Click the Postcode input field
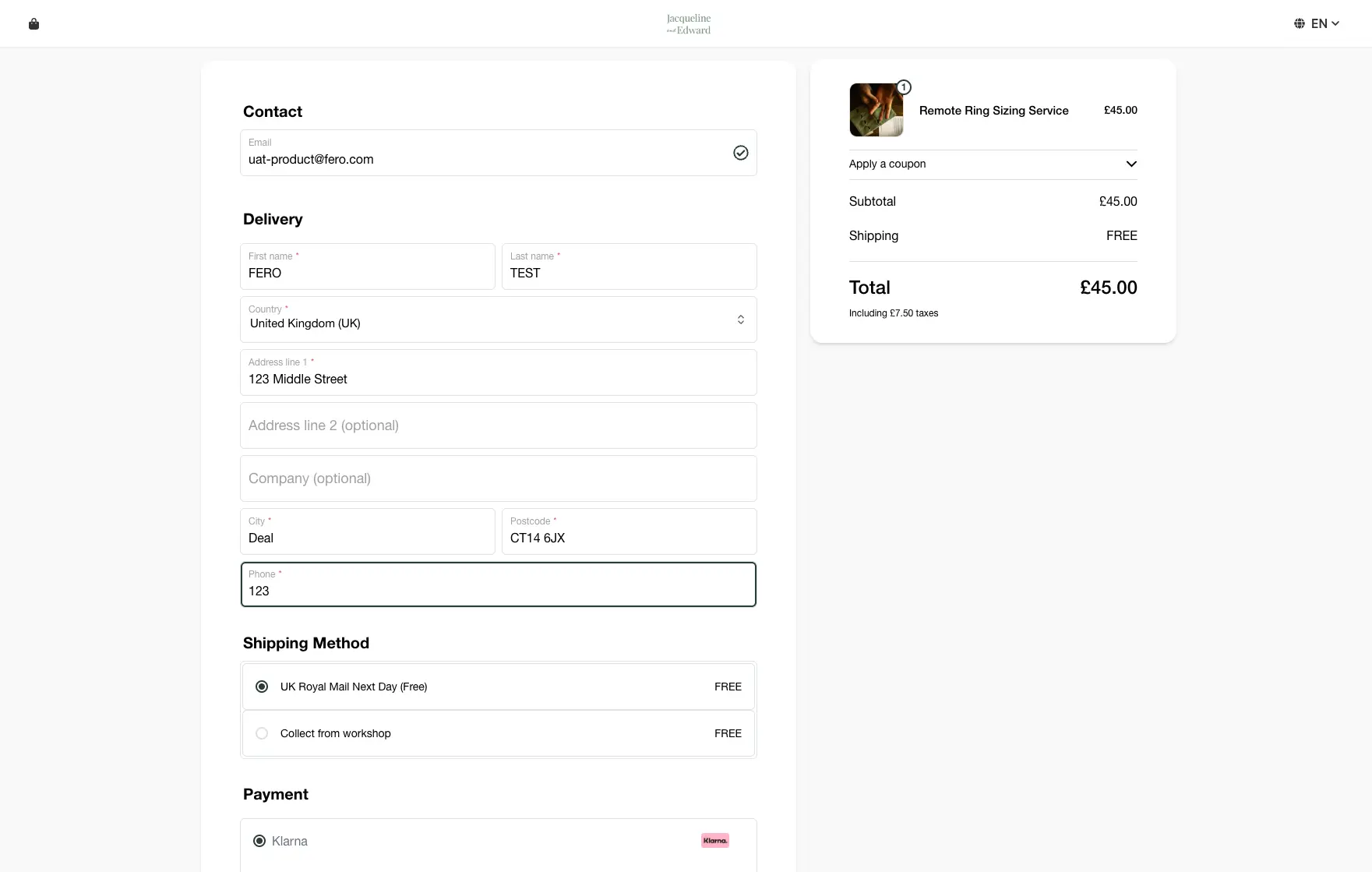Screen dimensions: 1372x872 (629, 538)
